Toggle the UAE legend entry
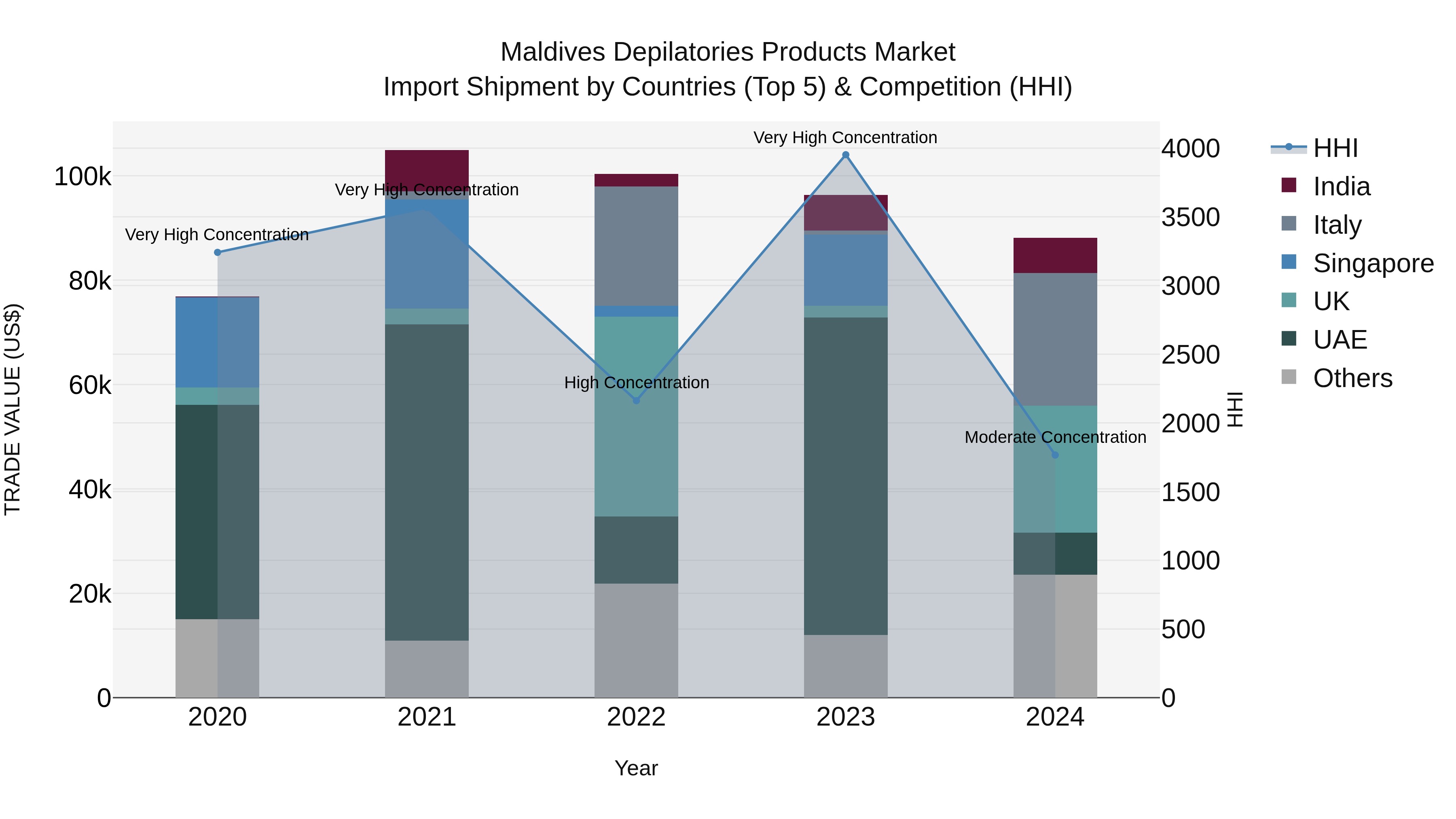 1324,340
